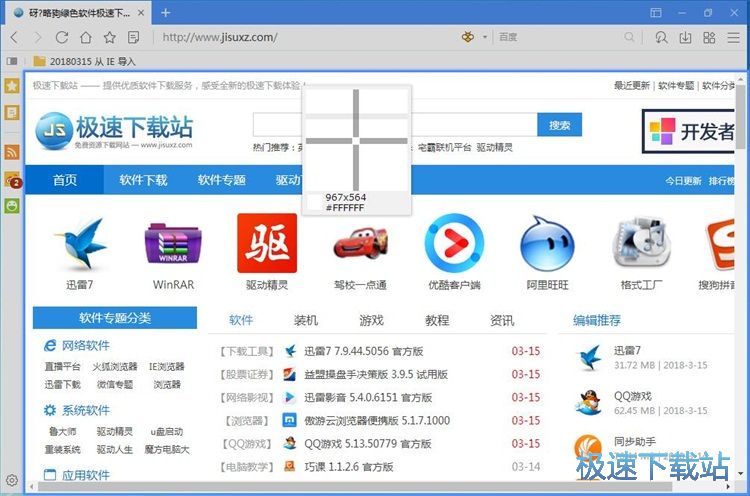Open the sidebar settings gear icon

coord(12,480)
